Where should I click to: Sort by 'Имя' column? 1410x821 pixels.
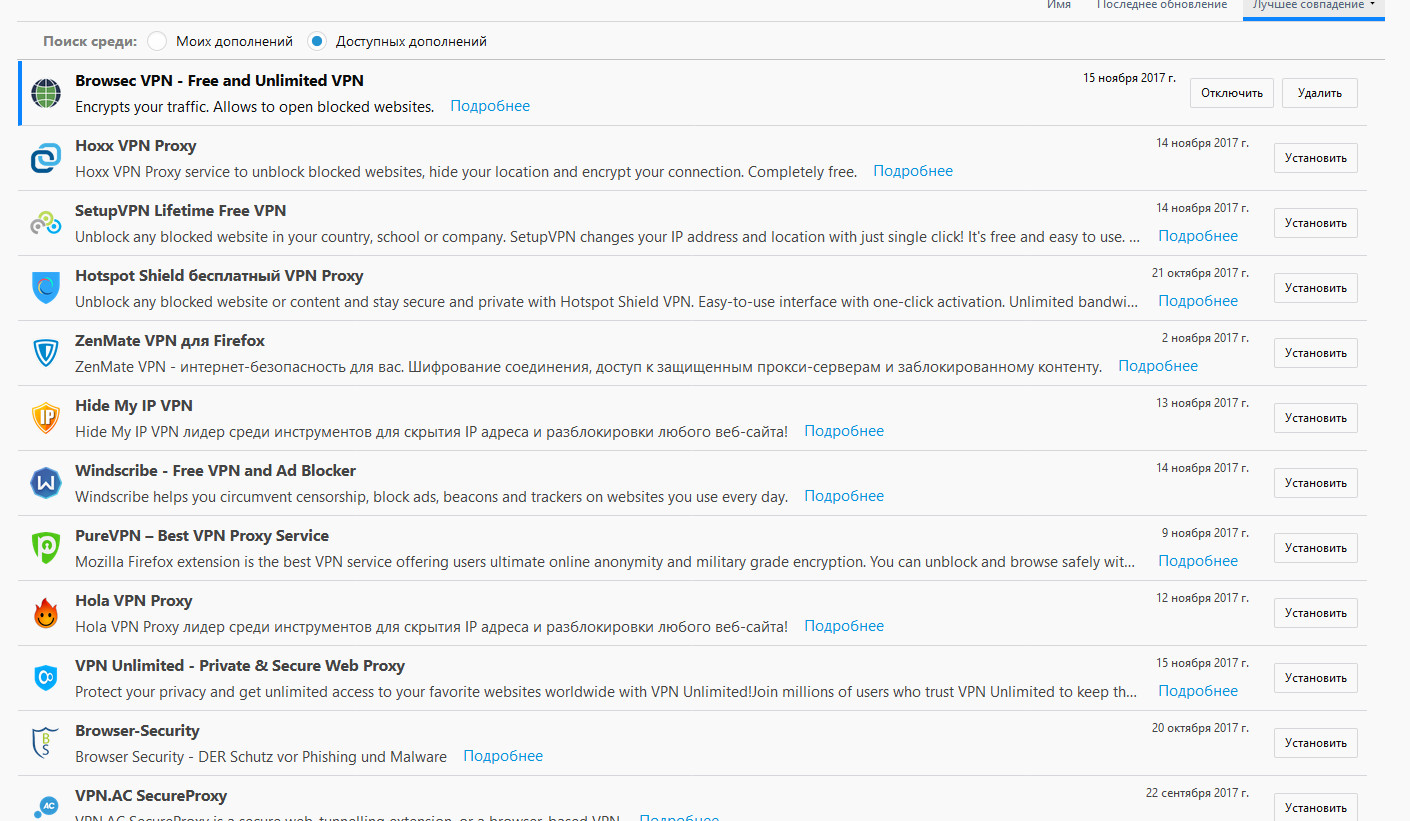click(x=1059, y=5)
